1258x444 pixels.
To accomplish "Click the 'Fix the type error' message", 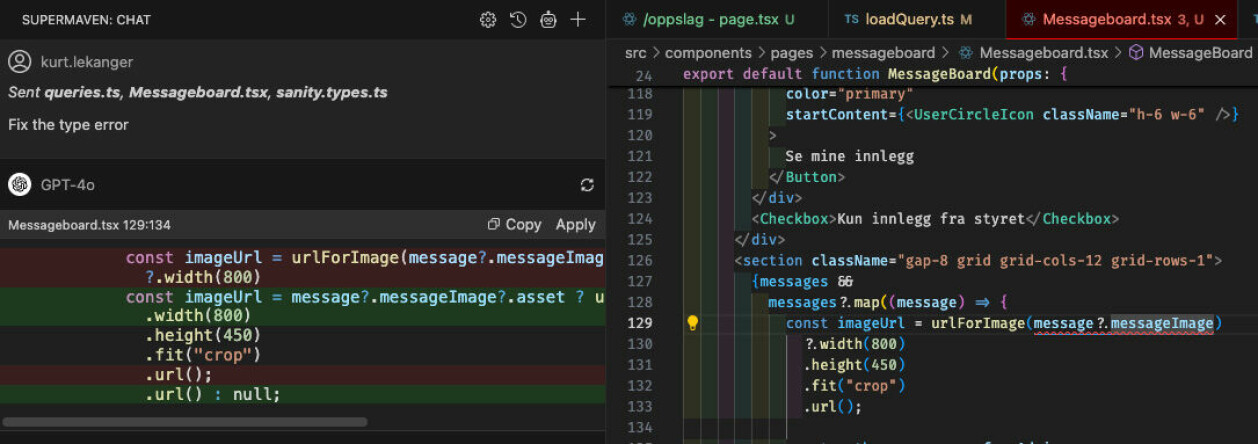I will click(68, 125).
